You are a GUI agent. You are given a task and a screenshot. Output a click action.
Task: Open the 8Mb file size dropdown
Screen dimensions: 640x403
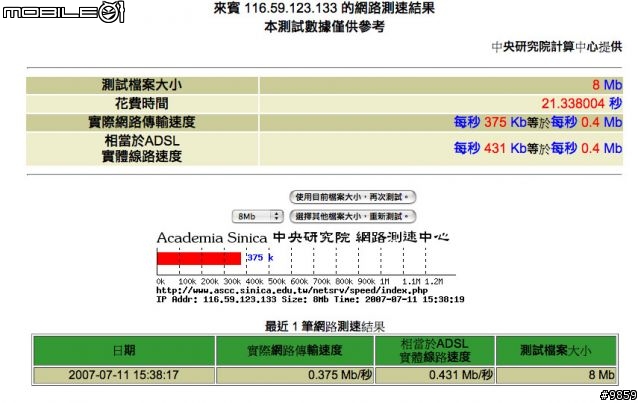[258, 216]
